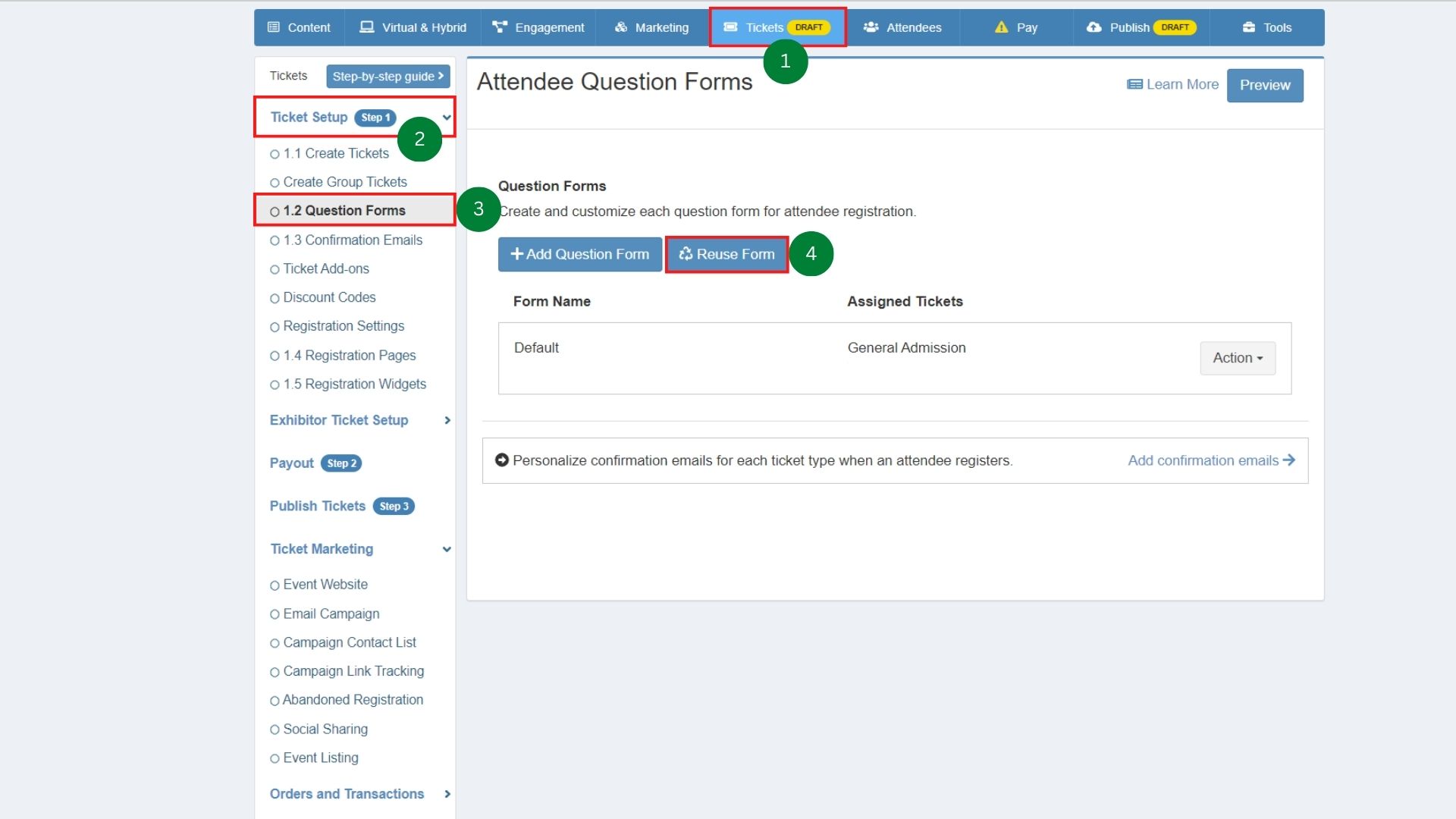The image size is (1456, 819).
Task: Open the Action dropdown for Default form
Action: [1238, 358]
